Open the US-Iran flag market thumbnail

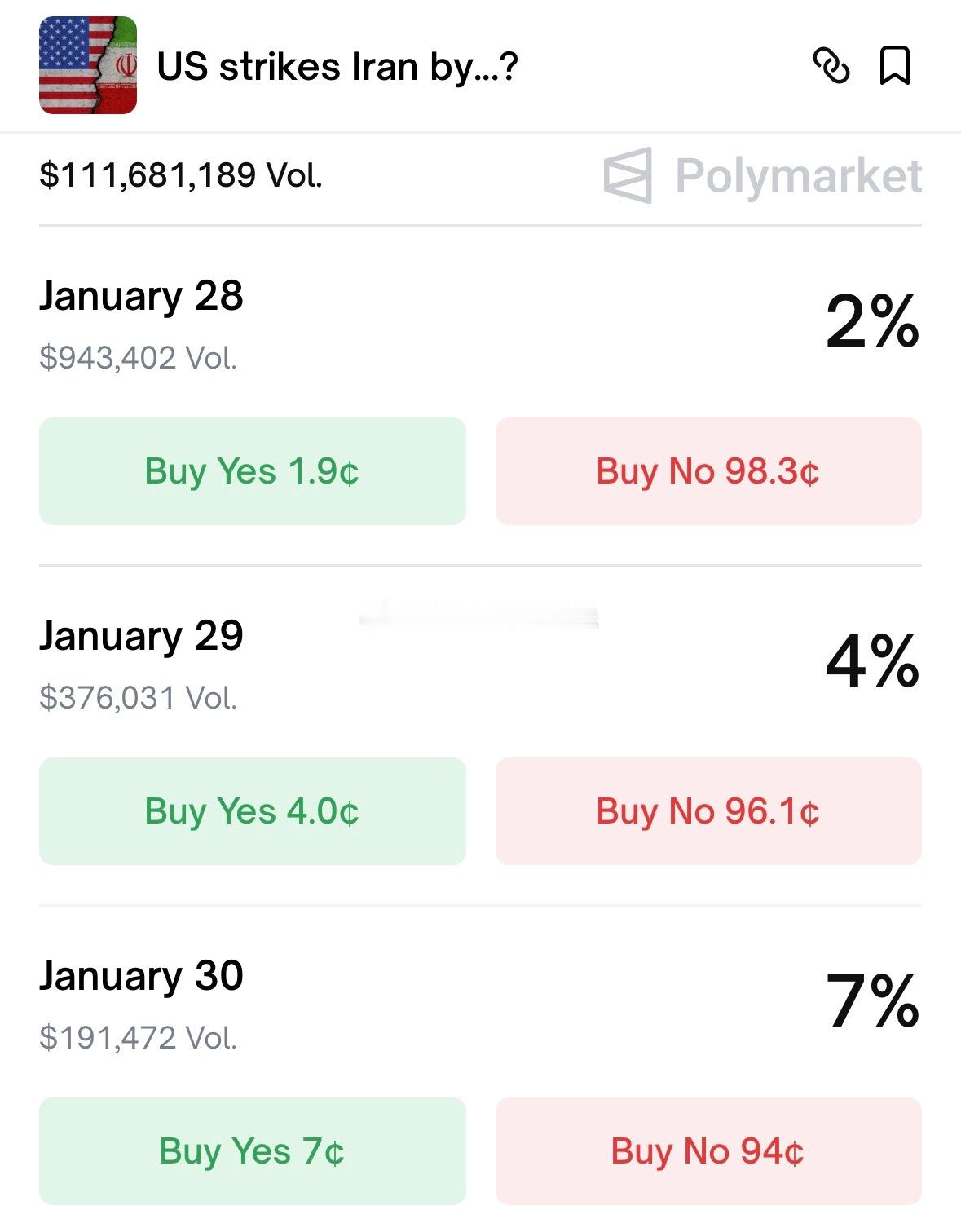[x=88, y=65]
